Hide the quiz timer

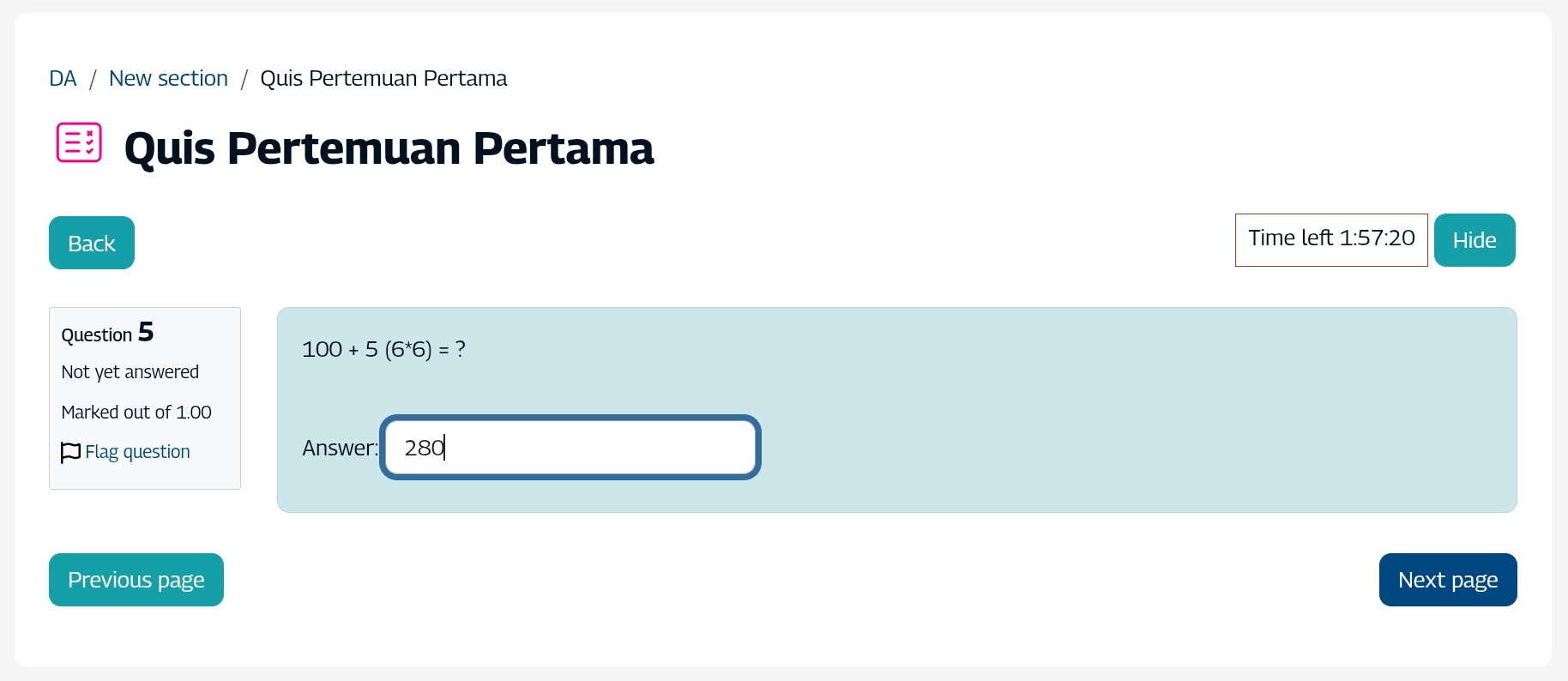[1474, 240]
